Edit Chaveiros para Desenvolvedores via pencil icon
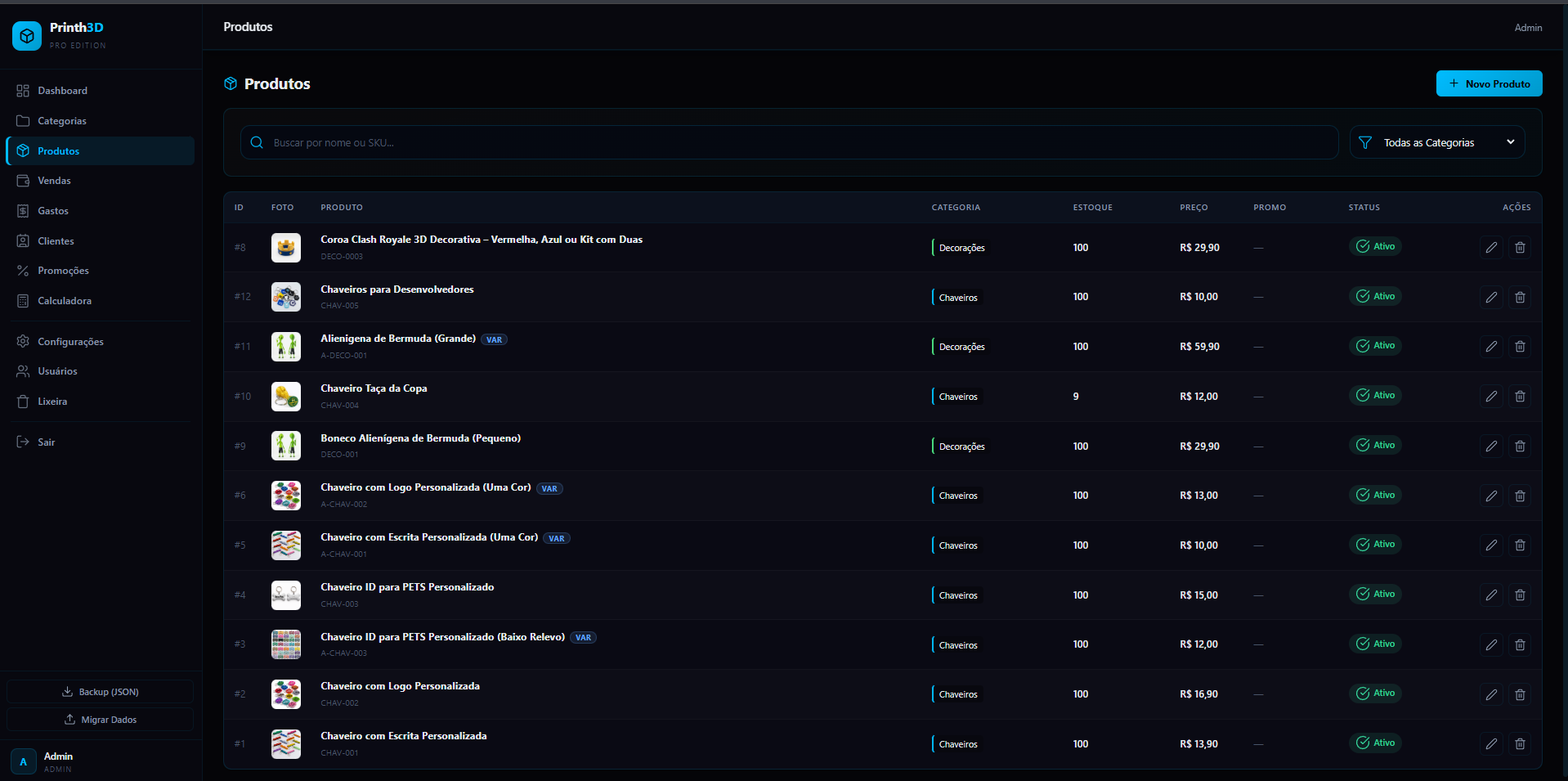Image resolution: width=1568 pixels, height=781 pixels. [x=1491, y=297]
